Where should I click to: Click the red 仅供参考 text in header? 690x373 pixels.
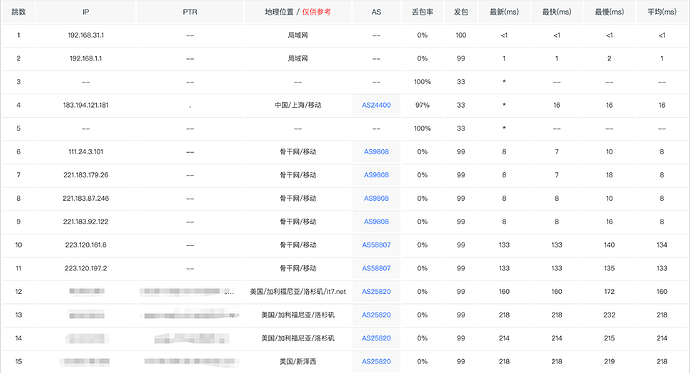(x=316, y=12)
